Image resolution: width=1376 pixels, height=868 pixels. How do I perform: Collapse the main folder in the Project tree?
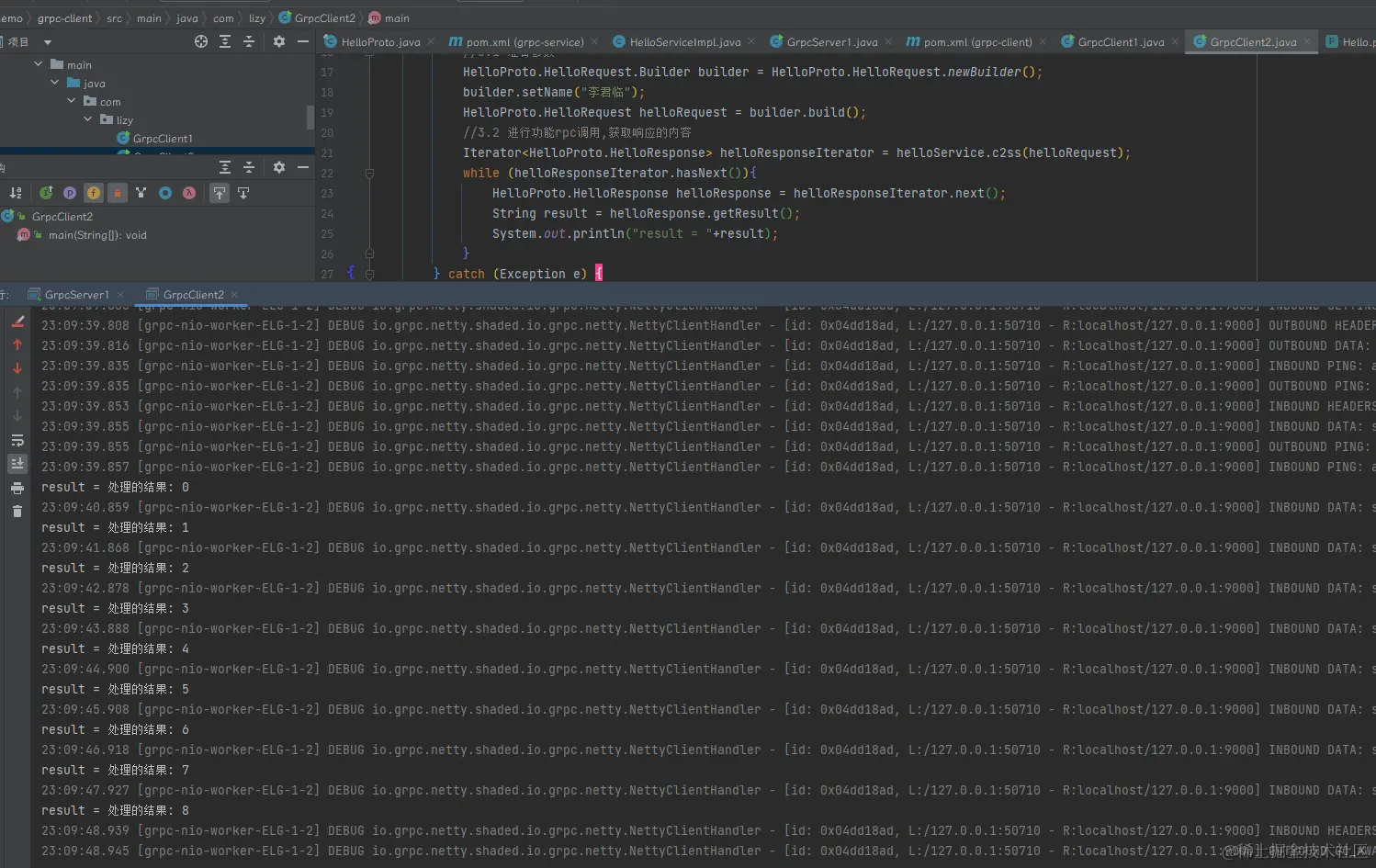pyautogui.click(x=38, y=64)
